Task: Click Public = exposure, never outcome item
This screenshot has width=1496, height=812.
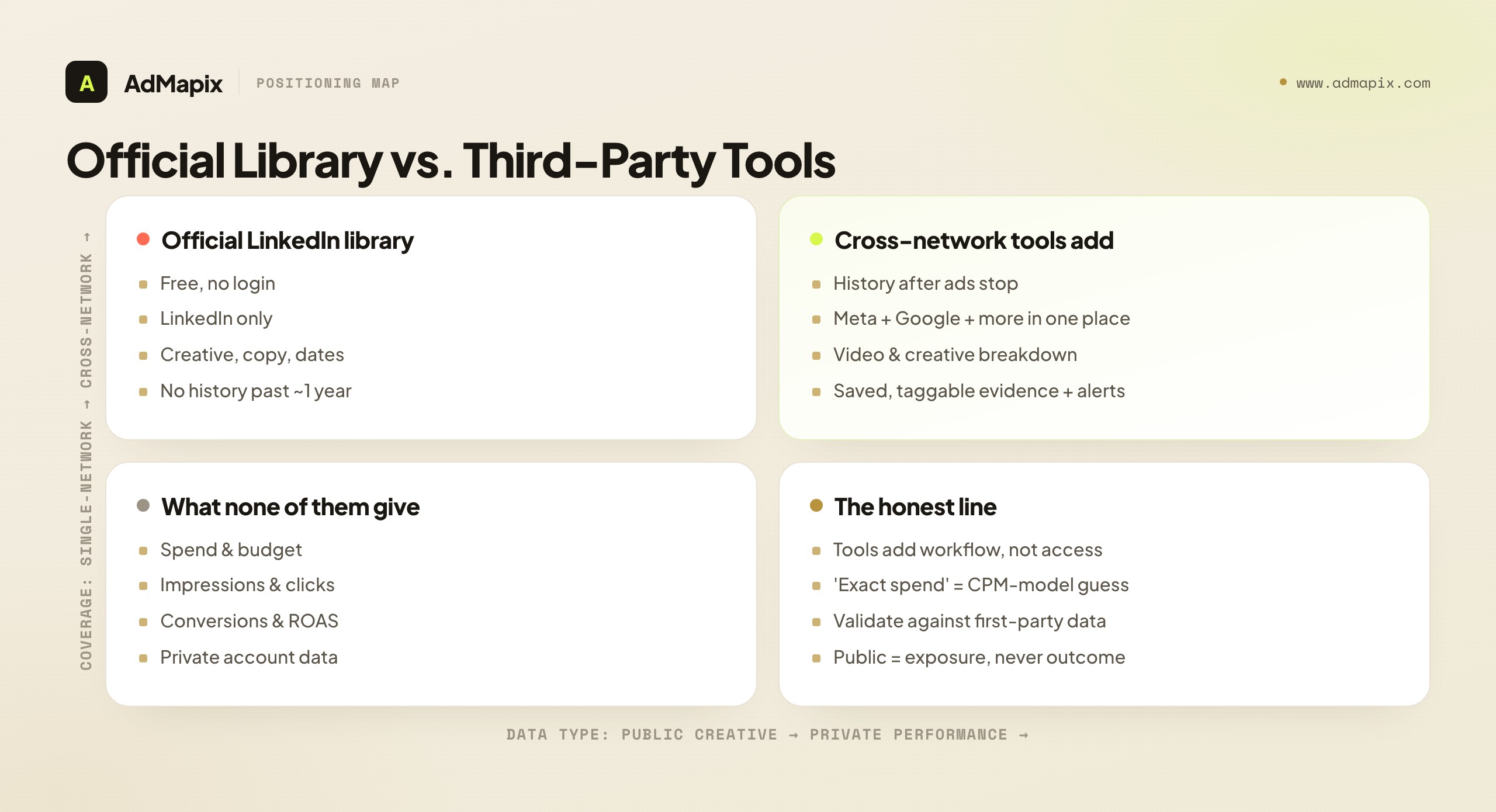Action: click(x=979, y=658)
